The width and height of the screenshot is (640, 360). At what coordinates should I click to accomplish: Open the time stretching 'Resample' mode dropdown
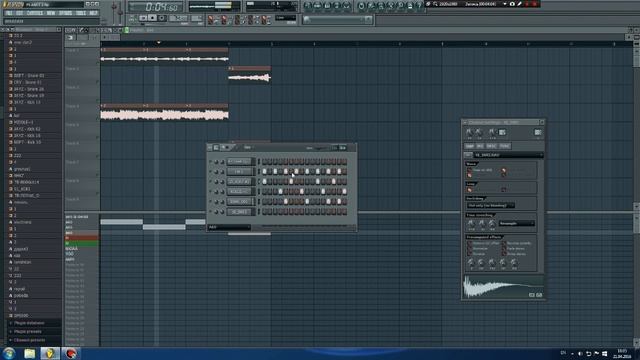pos(516,223)
